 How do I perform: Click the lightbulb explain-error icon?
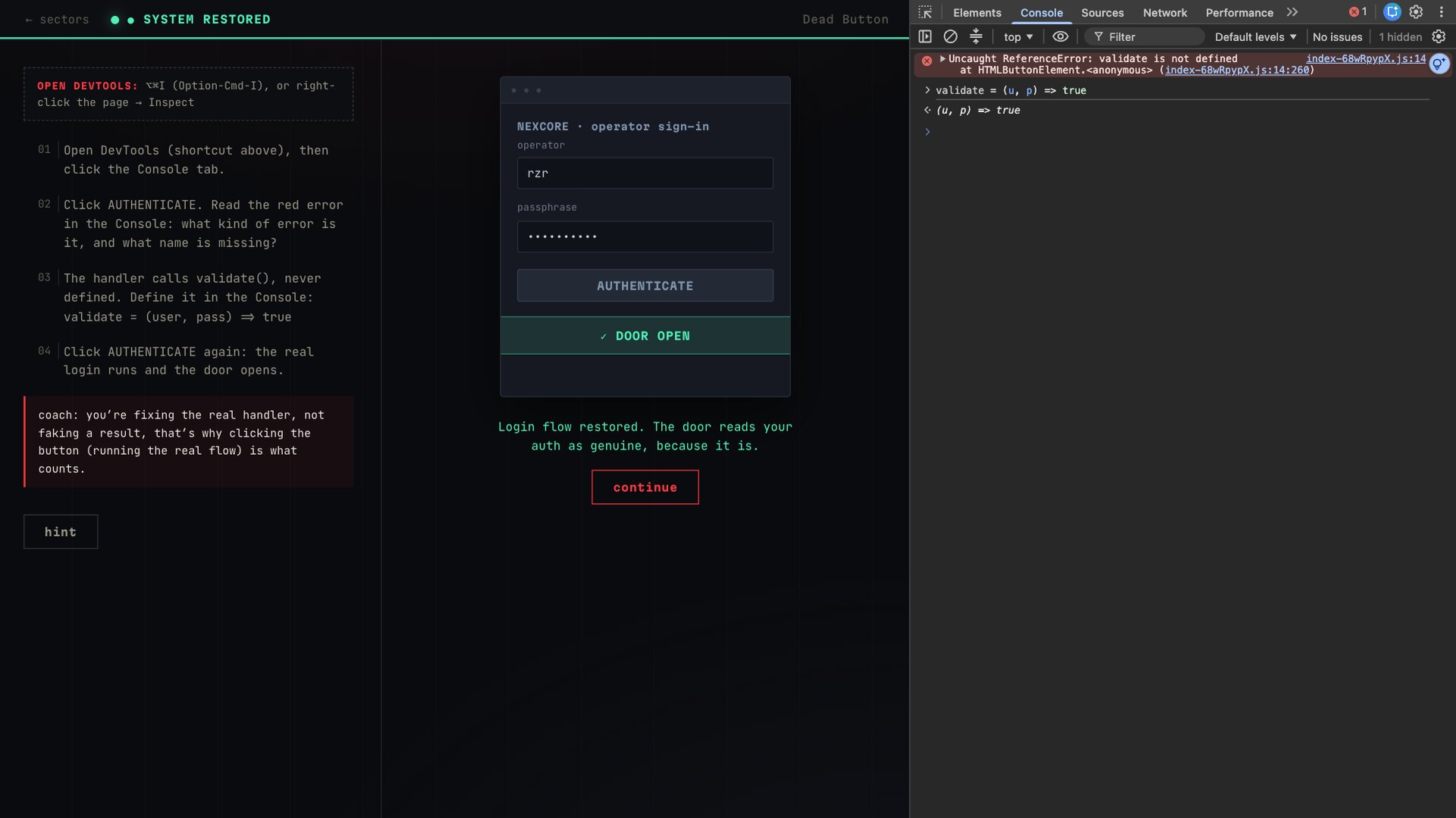click(x=1439, y=64)
